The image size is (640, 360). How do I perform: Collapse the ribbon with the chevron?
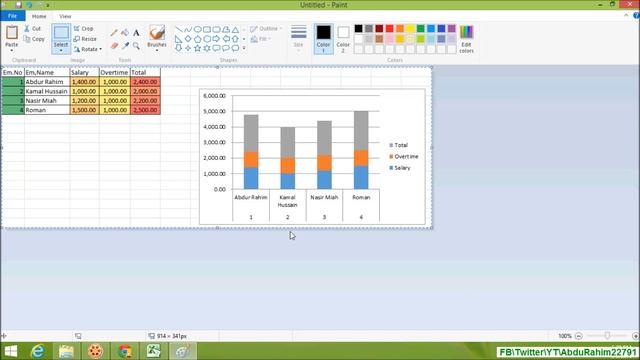tap(626, 16)
